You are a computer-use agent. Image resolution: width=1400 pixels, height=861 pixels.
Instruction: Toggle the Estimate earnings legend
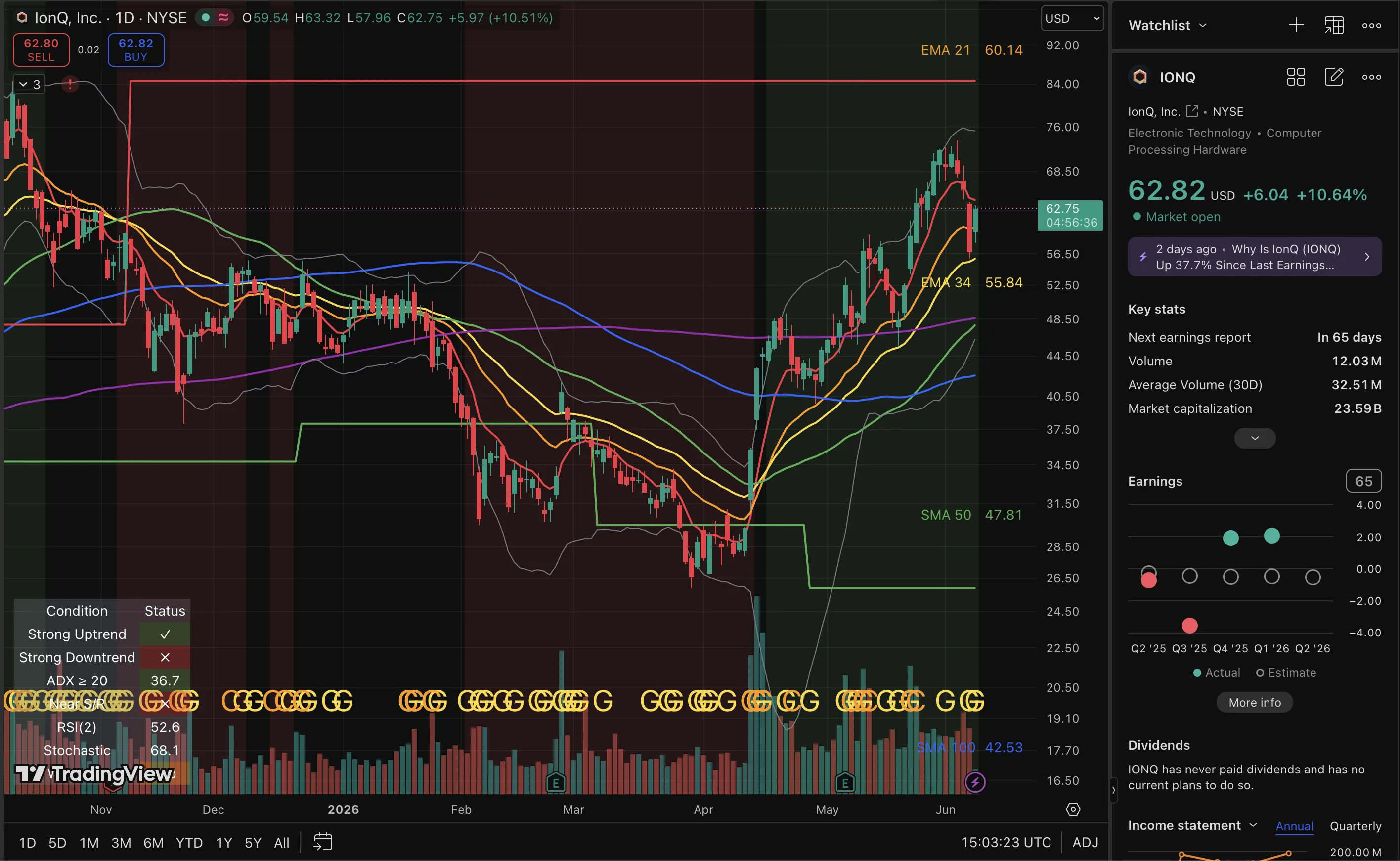1286,673
